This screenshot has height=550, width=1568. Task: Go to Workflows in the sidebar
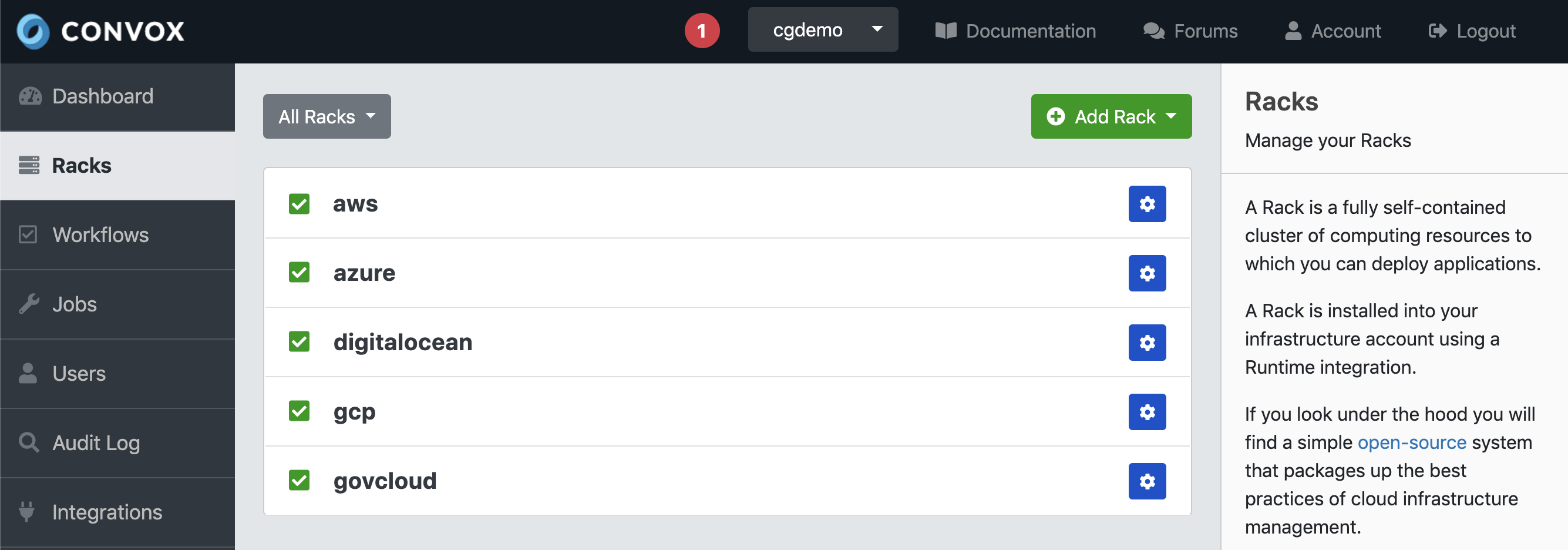coord(100,235)
